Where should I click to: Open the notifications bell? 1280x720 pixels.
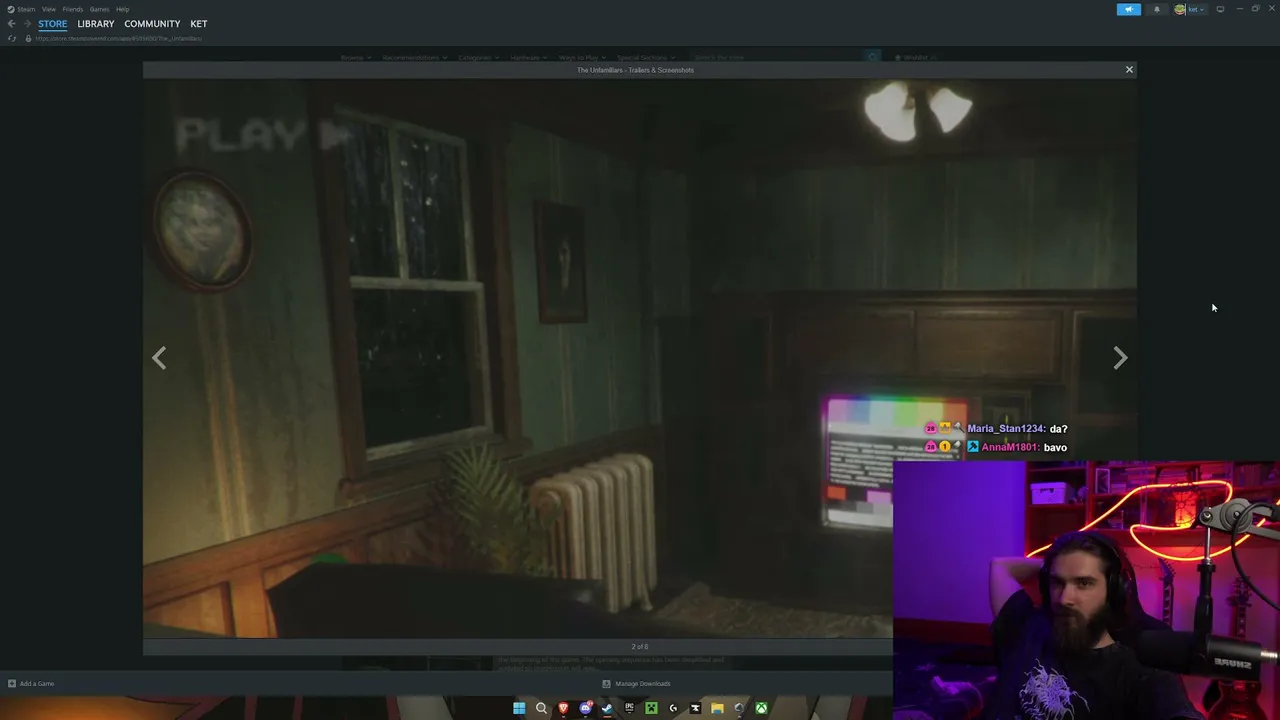(x=1157, y=9)
